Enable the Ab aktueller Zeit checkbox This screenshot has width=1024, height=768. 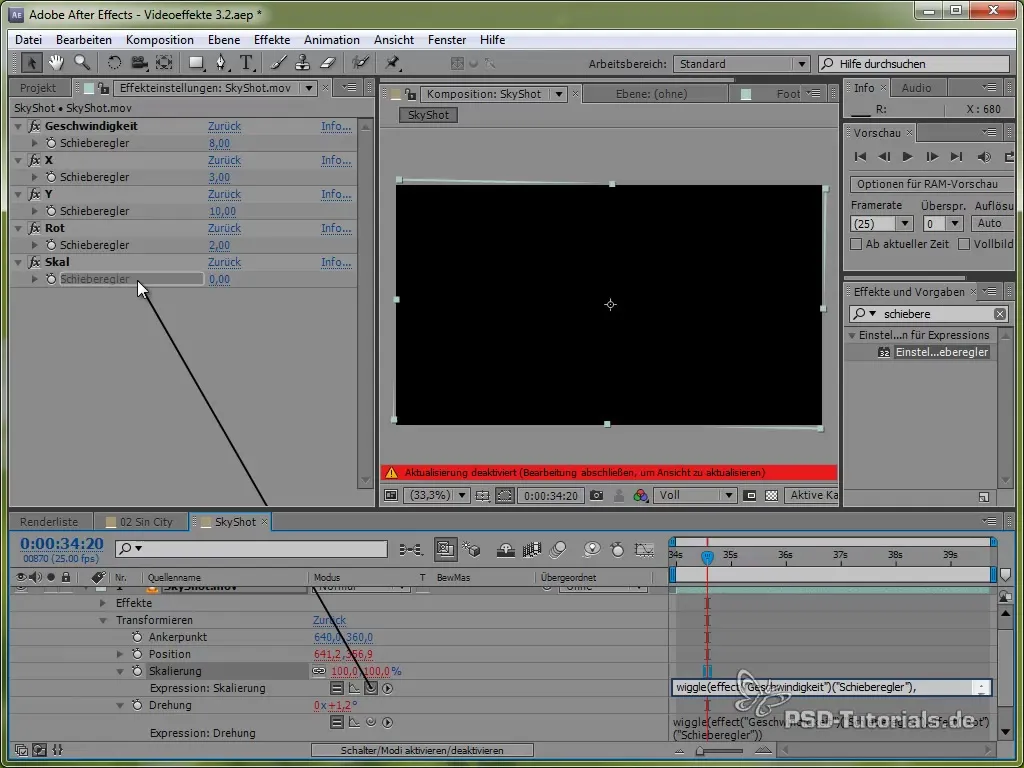point(856,244)
